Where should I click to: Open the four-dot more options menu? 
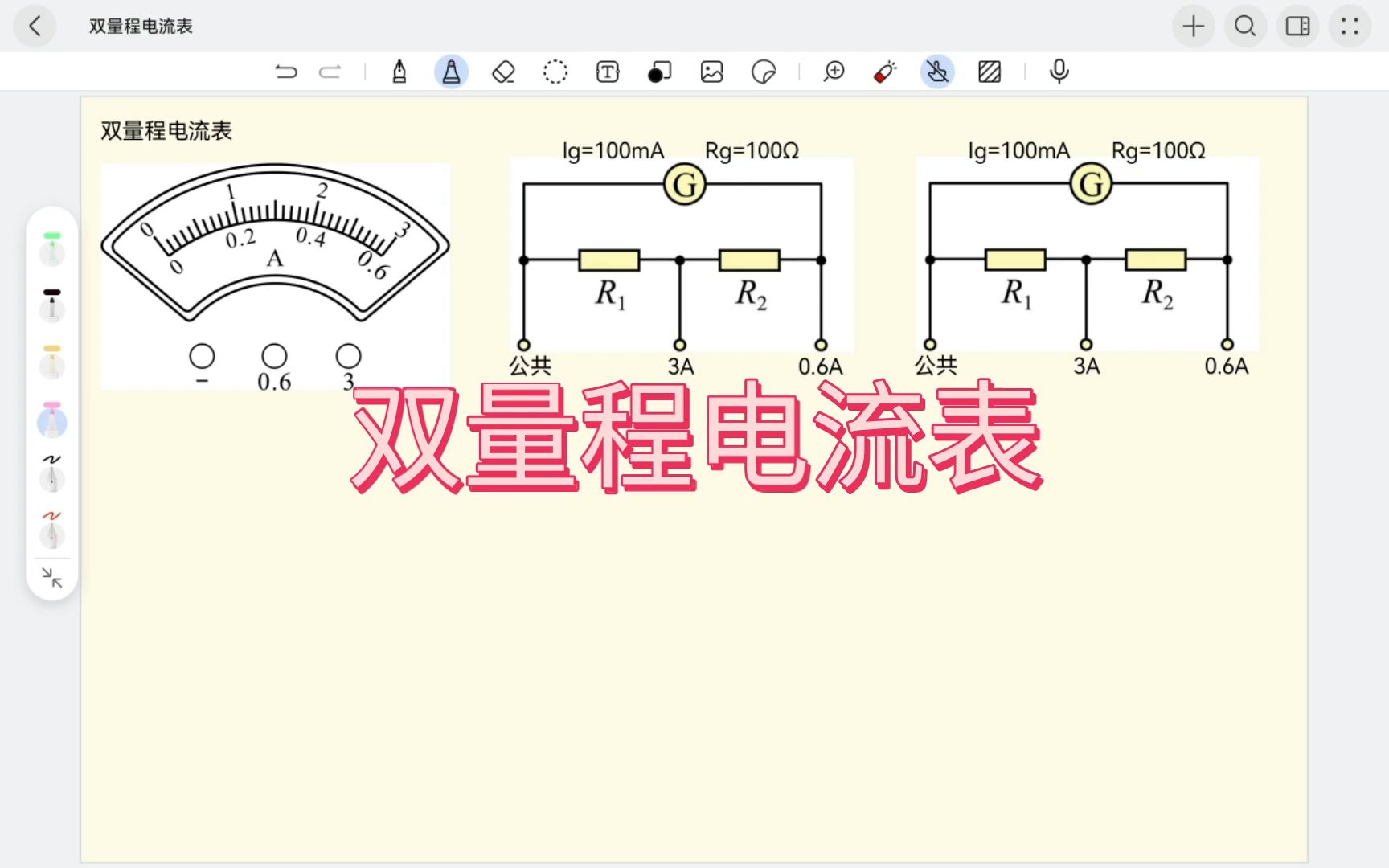tap(1350, 27)
